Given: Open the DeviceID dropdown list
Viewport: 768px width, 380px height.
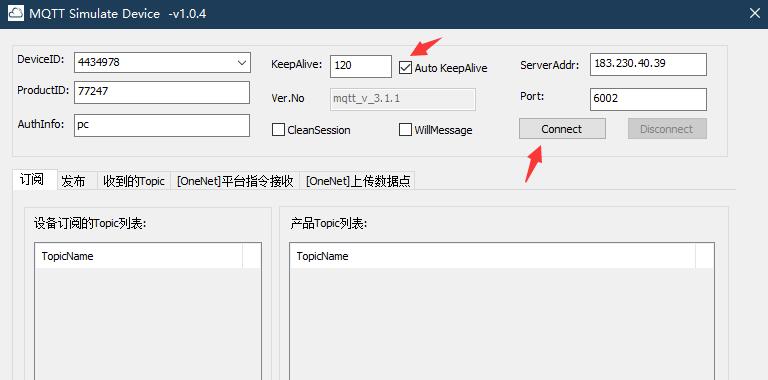Looking at the screenshot, I should (x=241, y=63).
